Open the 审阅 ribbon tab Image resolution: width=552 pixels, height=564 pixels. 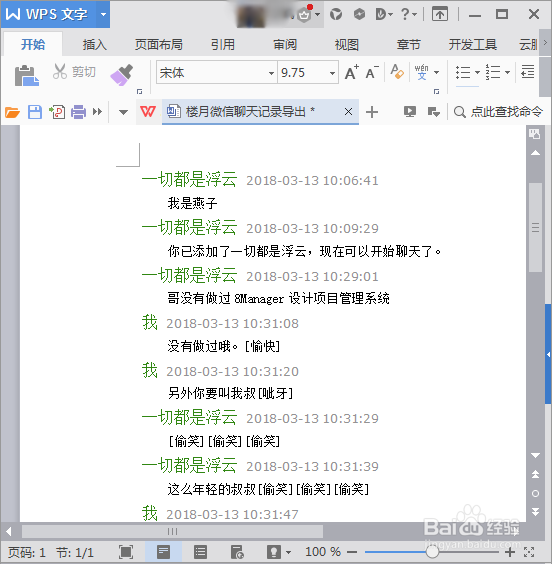[x=285, y=45]
